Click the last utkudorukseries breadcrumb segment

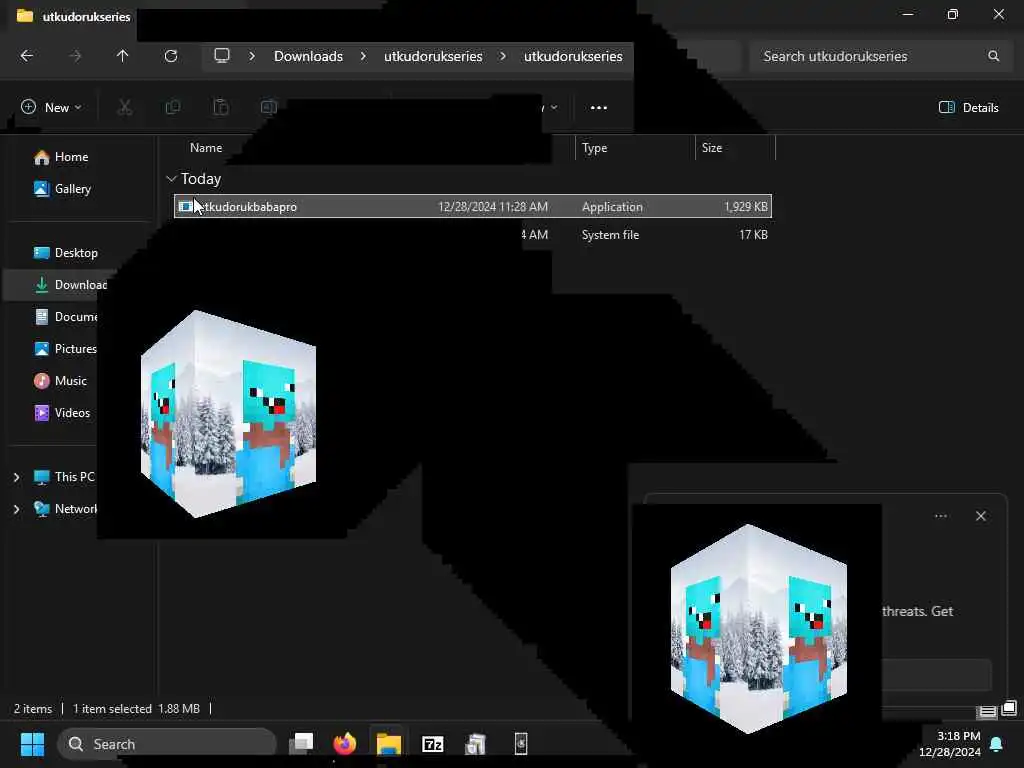(x=573, y=56)
